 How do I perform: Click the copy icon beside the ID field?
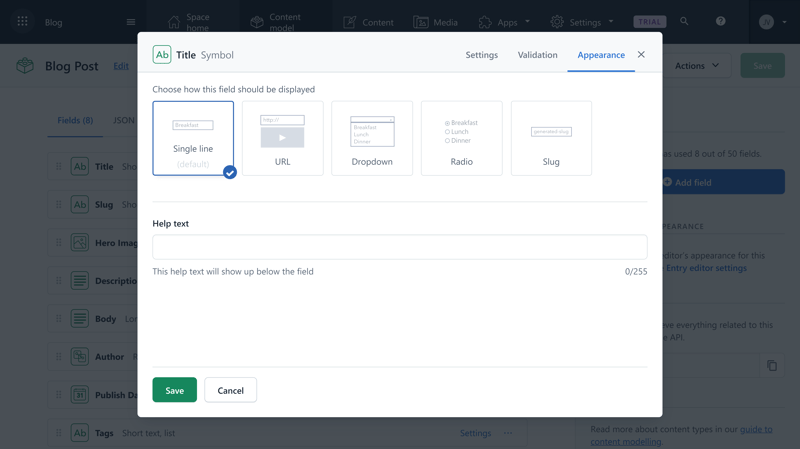[x=772, y=365]
